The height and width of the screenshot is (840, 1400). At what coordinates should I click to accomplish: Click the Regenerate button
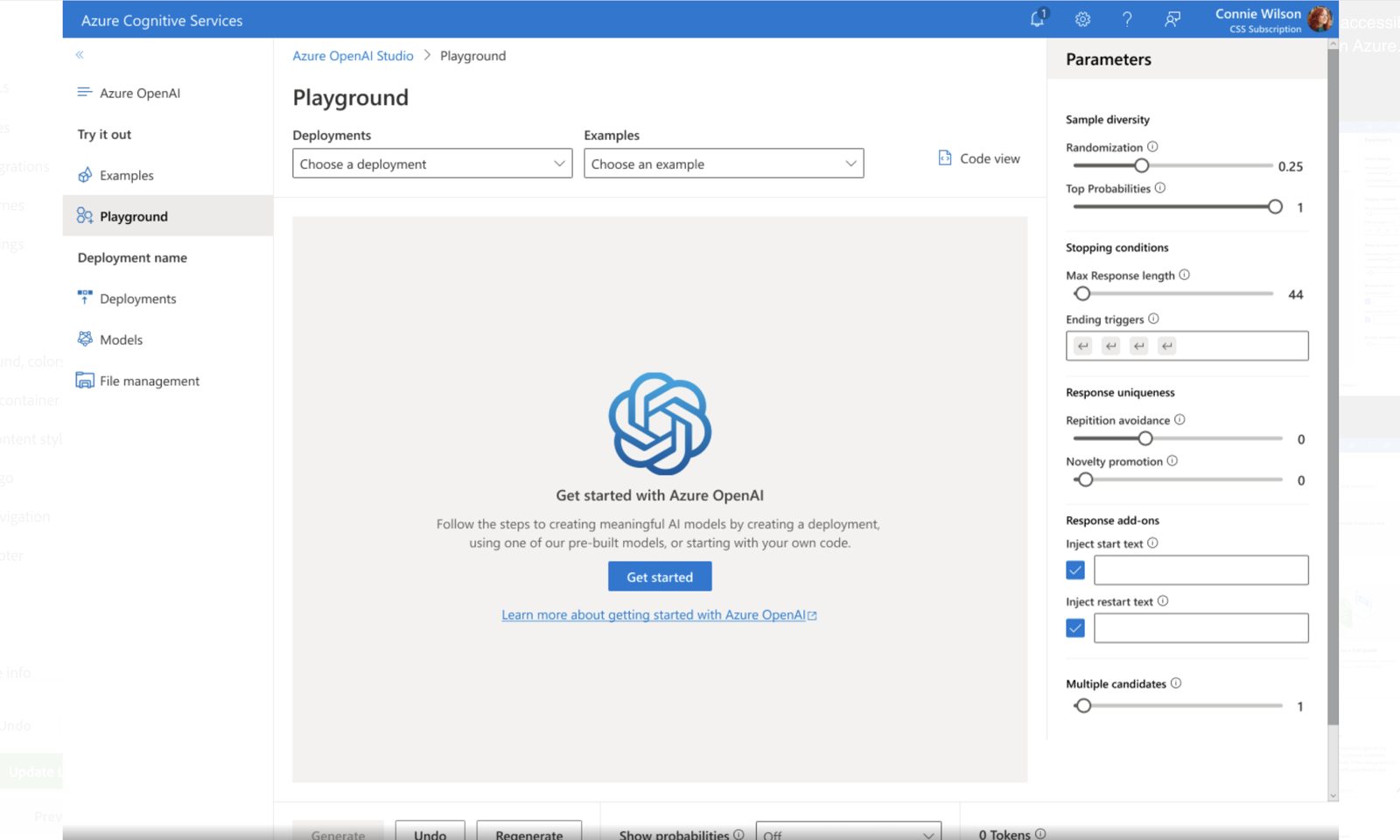tap(529, 831)
